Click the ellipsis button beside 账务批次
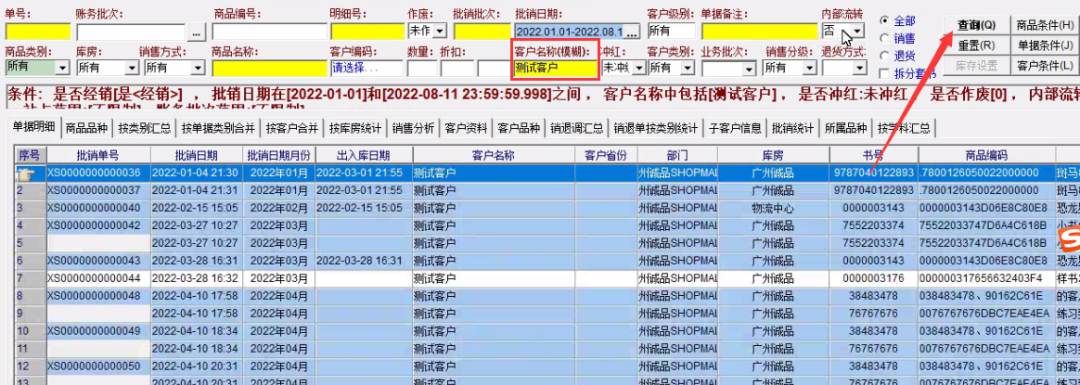 pyautogui.click(x=197, y=32)
